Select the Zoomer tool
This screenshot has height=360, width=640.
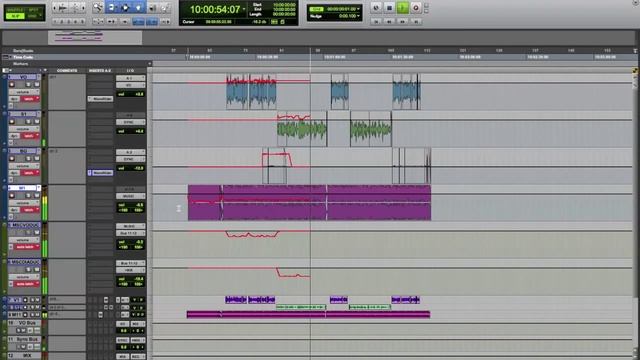coord(98,7)
